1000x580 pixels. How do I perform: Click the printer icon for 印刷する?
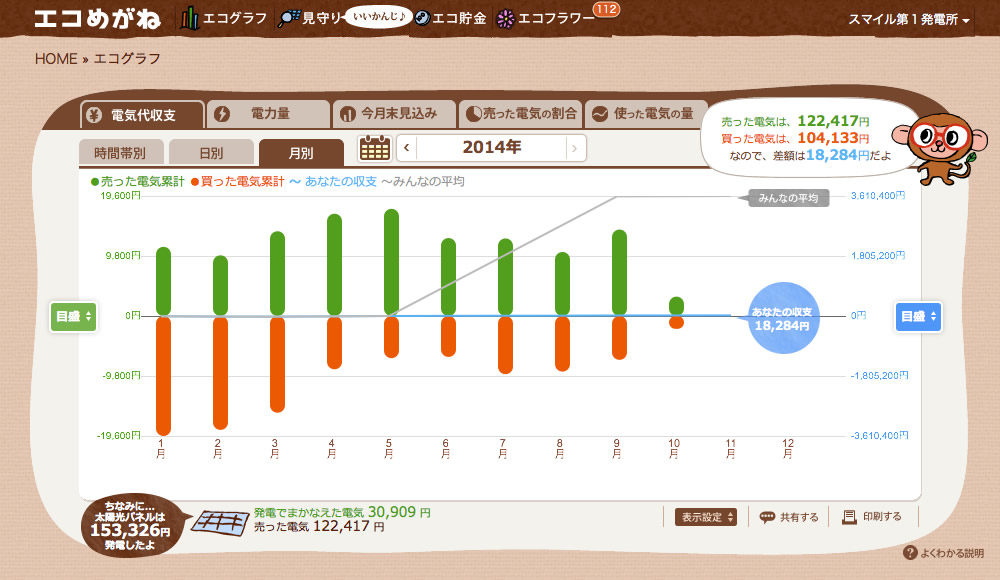[849, 517]
